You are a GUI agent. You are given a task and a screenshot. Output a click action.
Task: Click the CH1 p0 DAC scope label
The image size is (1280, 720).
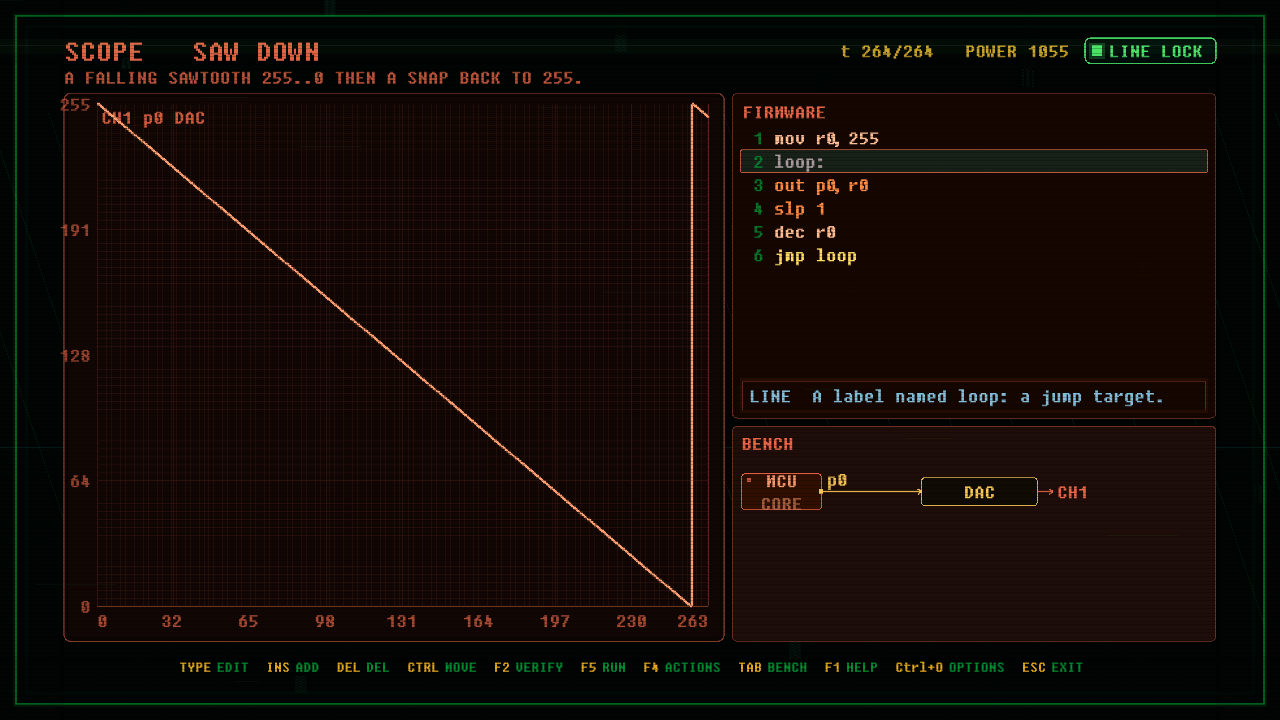[153, 118]
